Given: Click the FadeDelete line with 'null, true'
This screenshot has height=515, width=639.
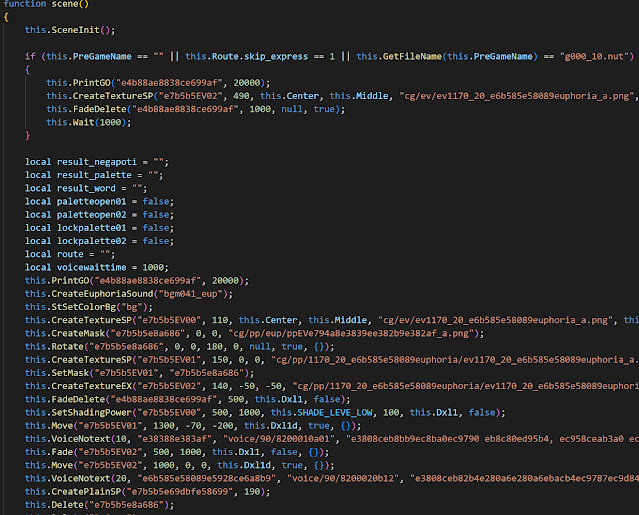Looking at the screenshot, I should (196, 109).
